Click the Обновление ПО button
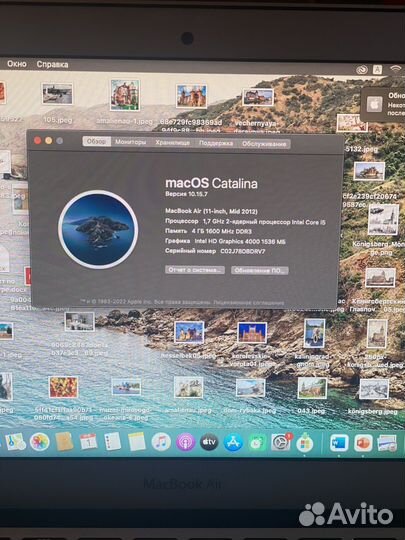 pyautogui.click(x=260, y=270)
